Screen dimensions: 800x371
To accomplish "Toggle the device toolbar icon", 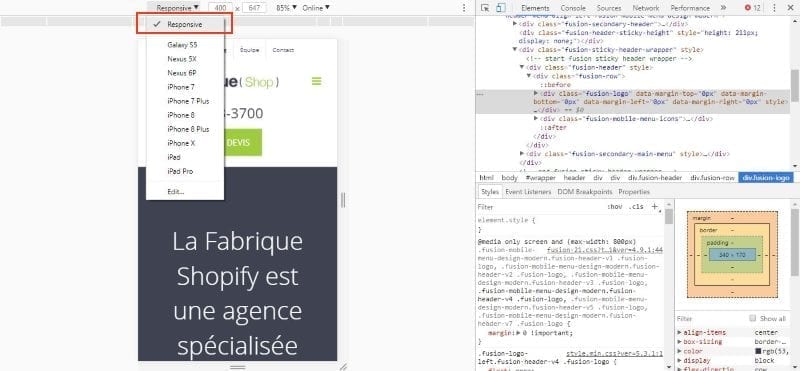I will (x=501, y=8).
